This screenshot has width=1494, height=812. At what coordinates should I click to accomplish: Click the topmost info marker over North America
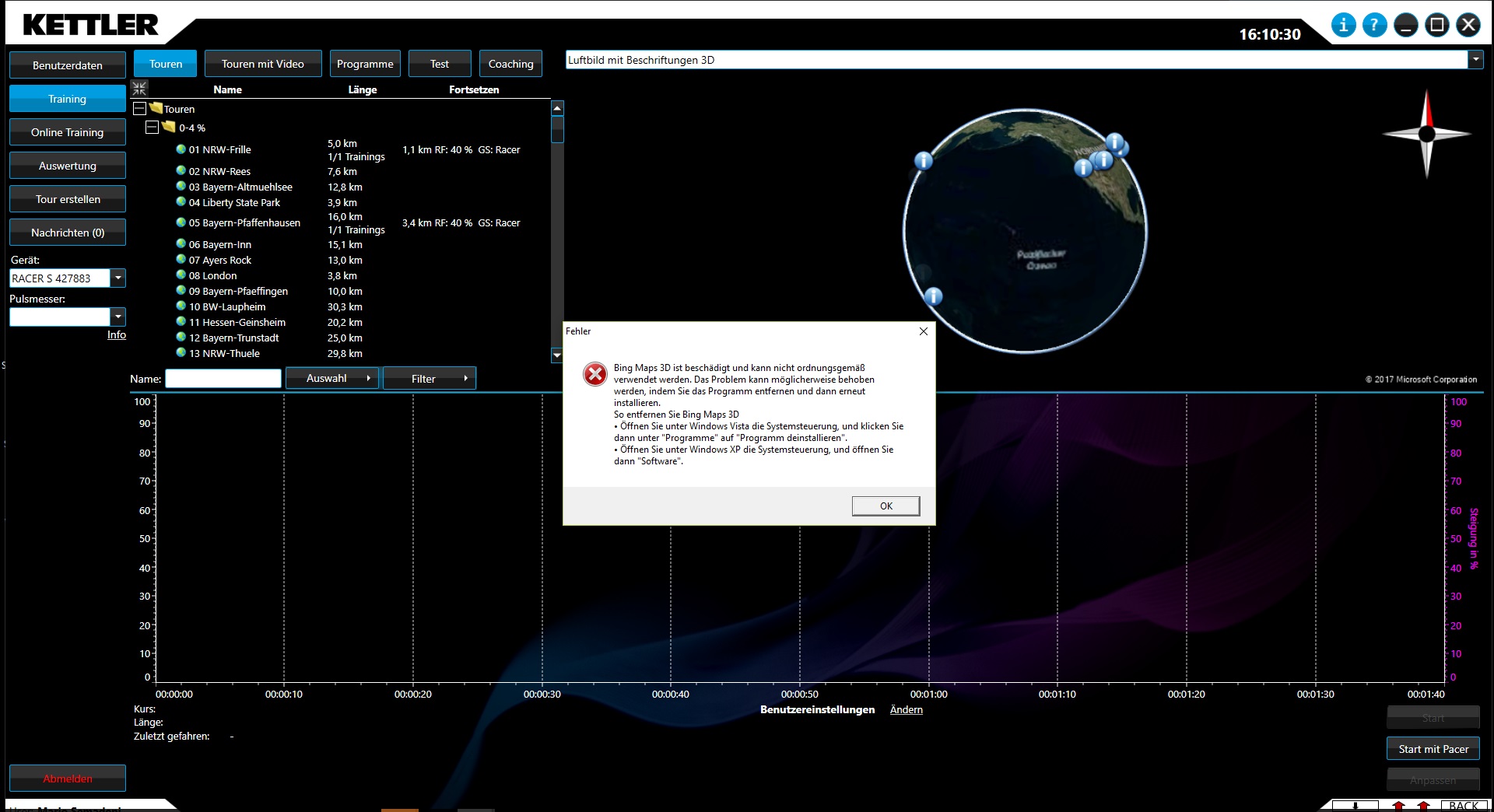(x=1115, y=142)
